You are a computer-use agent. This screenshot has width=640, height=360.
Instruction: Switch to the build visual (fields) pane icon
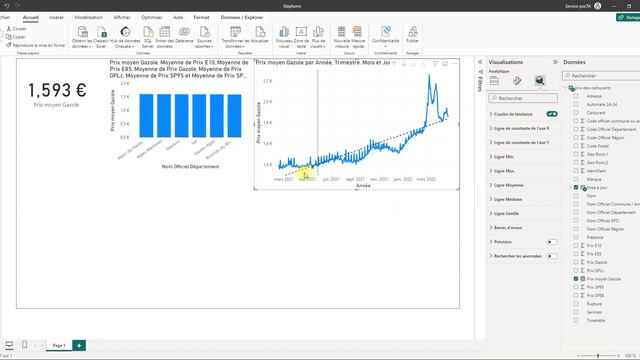494,81
